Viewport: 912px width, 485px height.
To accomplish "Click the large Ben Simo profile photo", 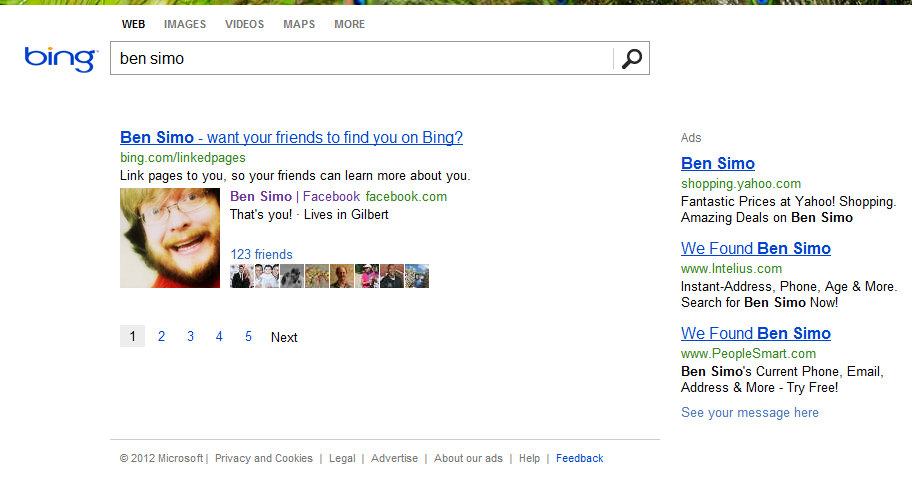I will tap(170, 238).
